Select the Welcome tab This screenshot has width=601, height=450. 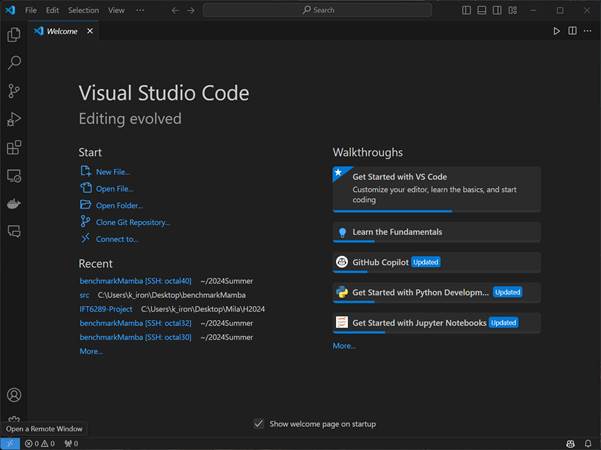click(62, 31)
